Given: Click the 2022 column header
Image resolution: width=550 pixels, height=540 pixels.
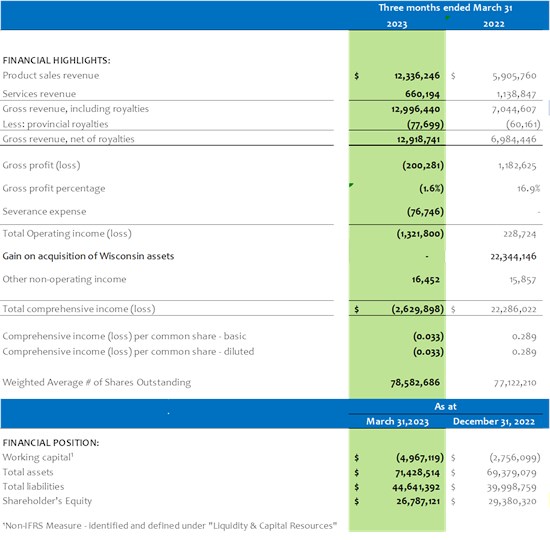Looking at the screenshot, I should coord(494,24).
